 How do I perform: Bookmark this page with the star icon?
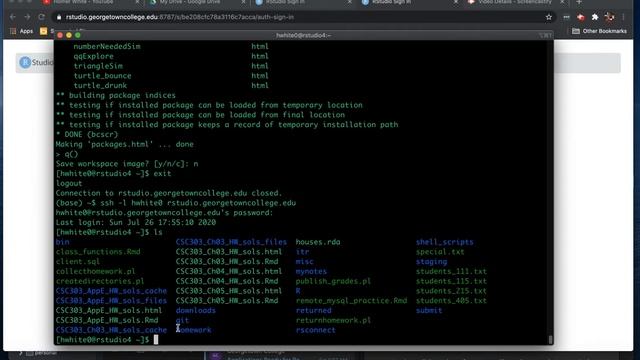tap(549, 17)
